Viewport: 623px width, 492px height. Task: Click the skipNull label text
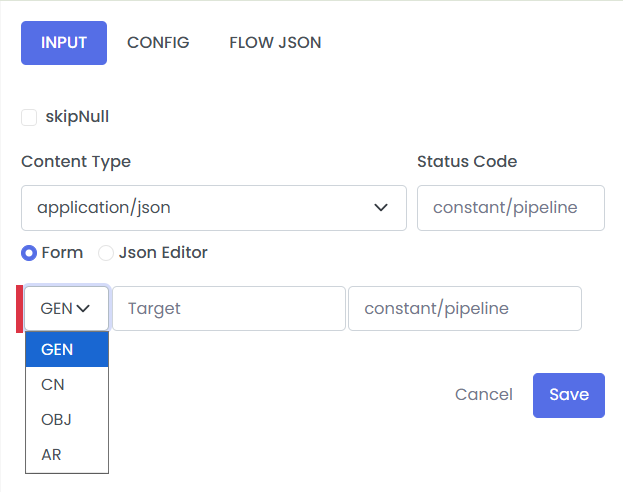(x=77, y=117)
